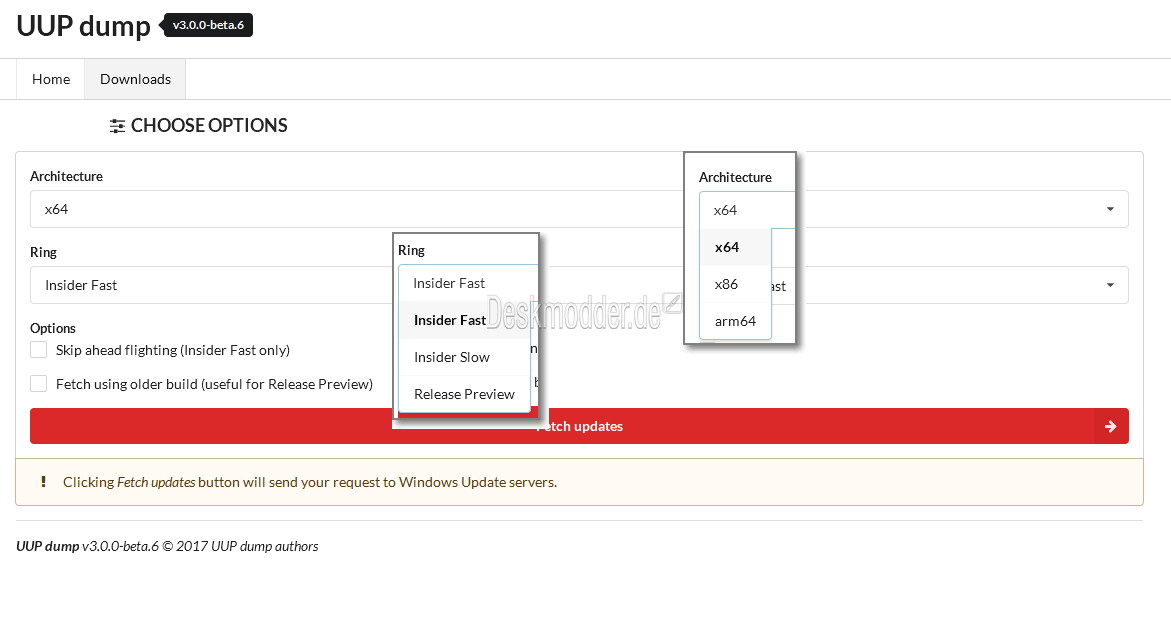Click the Ring dropdown arrow at the right
The width and height of the screenshot is (1171, 621).
[1111, 285]
